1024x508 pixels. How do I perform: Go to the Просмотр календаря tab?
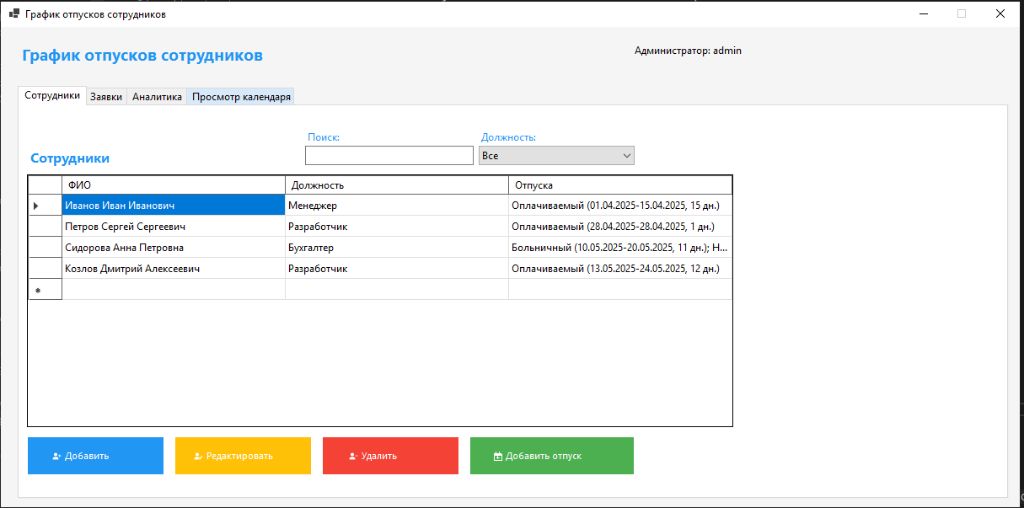(x=241, y=97)
